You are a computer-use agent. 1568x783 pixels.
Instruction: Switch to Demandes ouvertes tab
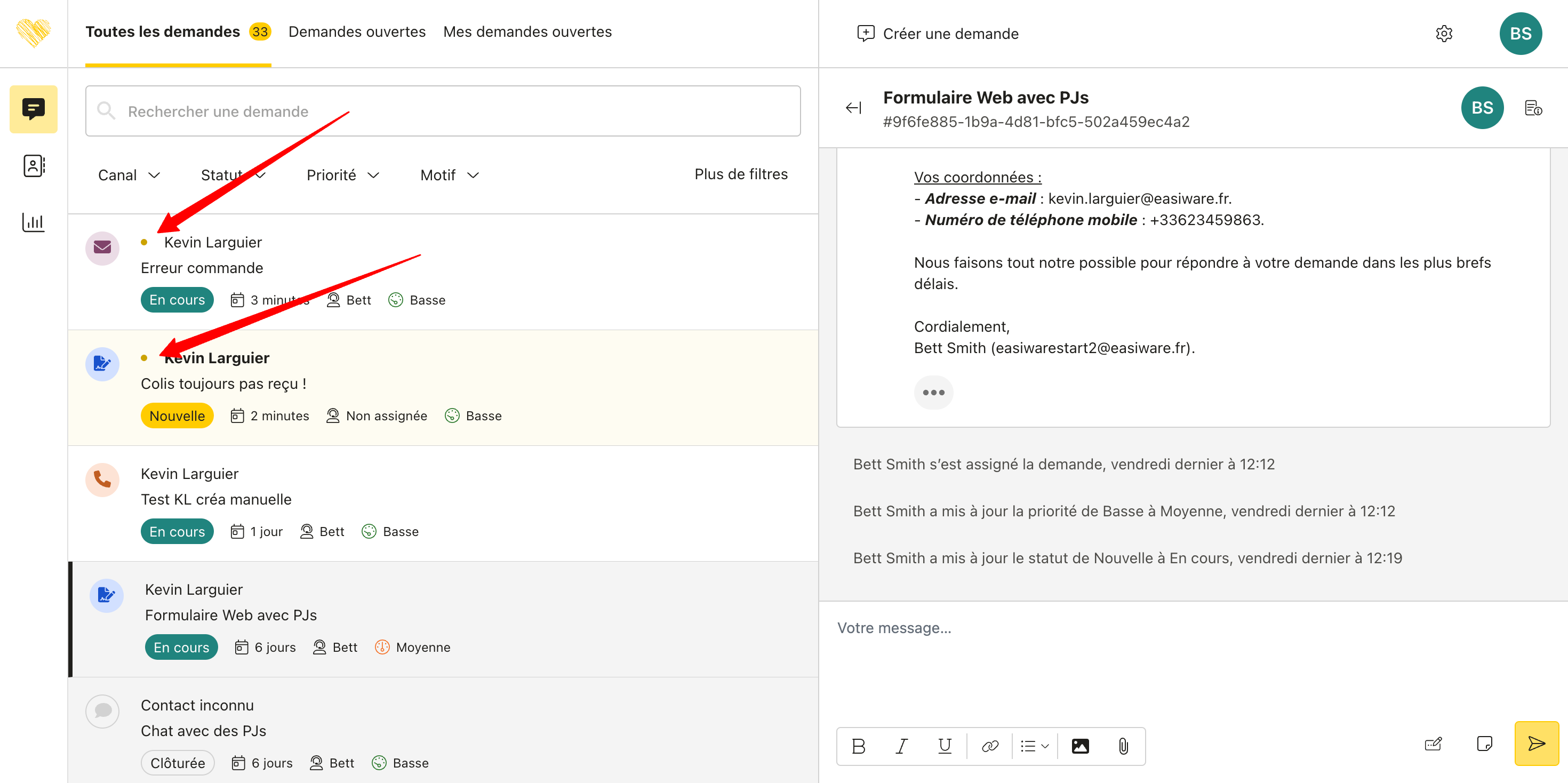click(x=357, y=31)
